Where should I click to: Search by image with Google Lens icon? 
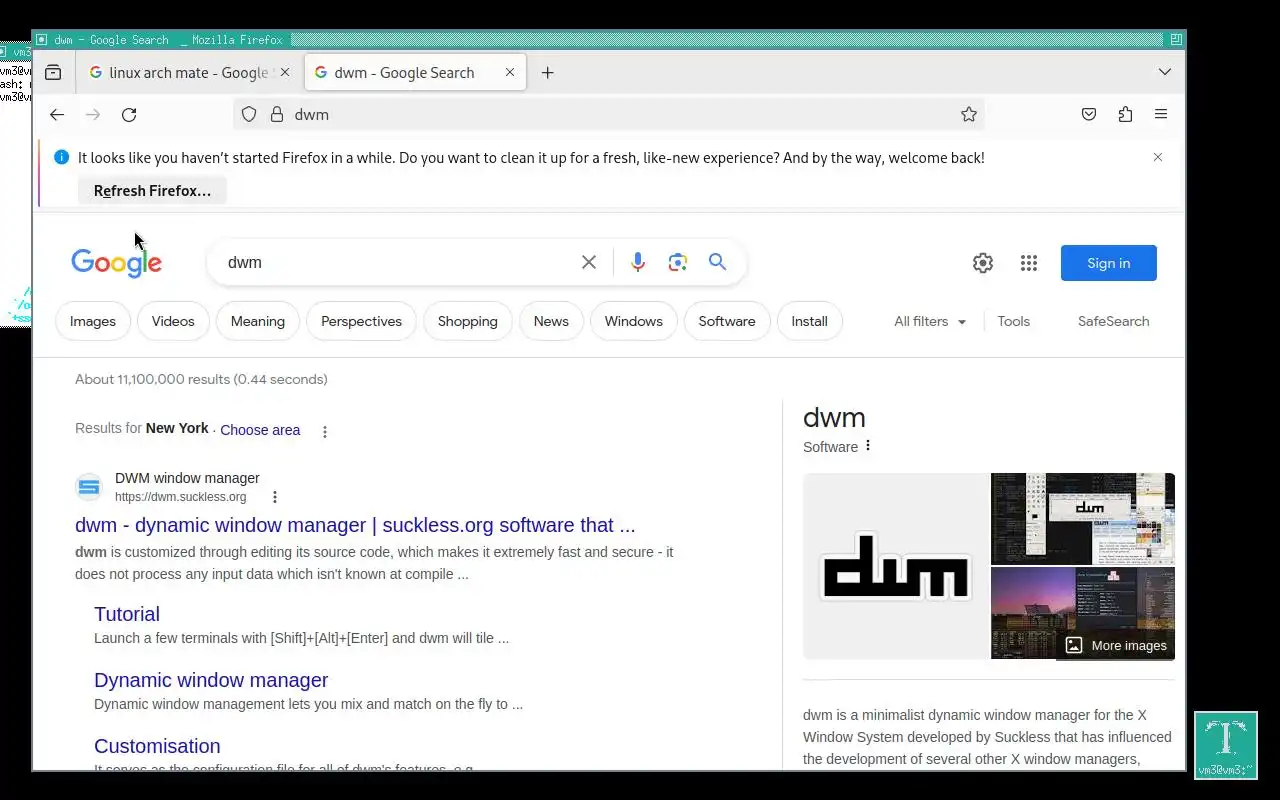click(x=678, y=262)
